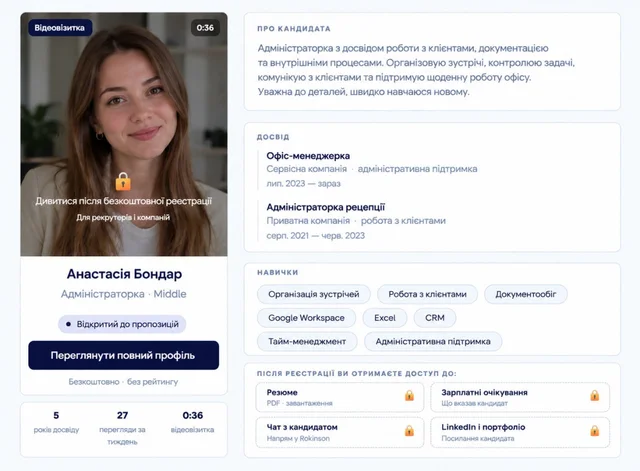Click the Адміністраторка рецепції job title
Screen dimensions: 640x471
[x=326, y=207]
